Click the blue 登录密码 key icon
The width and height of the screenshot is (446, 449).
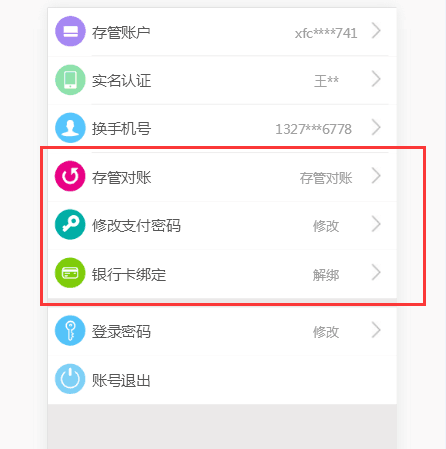(x=70, y=331)
